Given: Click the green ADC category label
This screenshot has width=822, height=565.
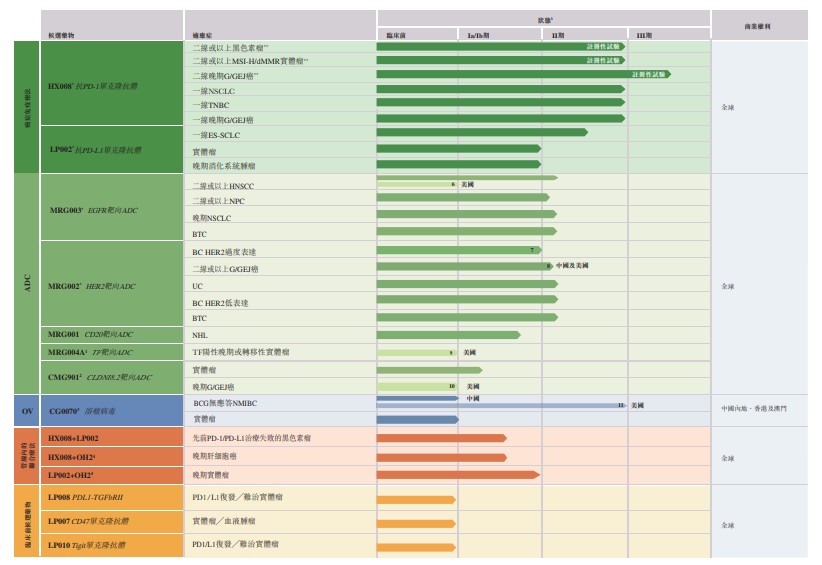Looking at the screenshot, I should 27,284.
